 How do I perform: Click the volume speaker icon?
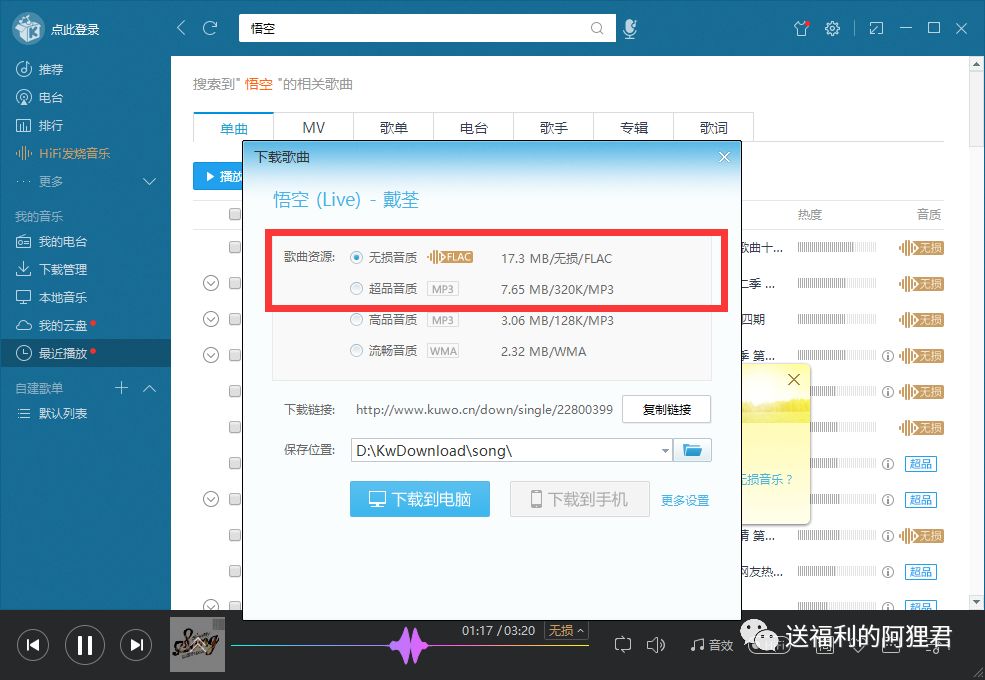pyautogui.click(x=656, y=645)
